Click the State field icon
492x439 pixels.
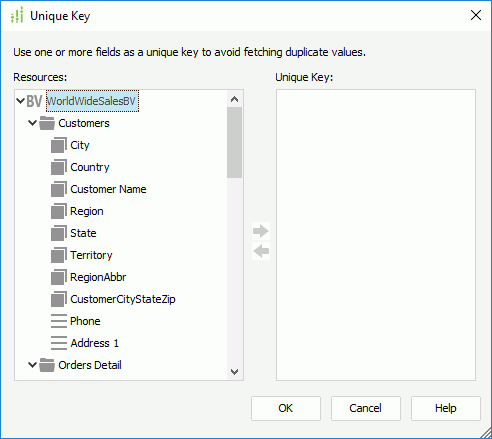[59, 233]
